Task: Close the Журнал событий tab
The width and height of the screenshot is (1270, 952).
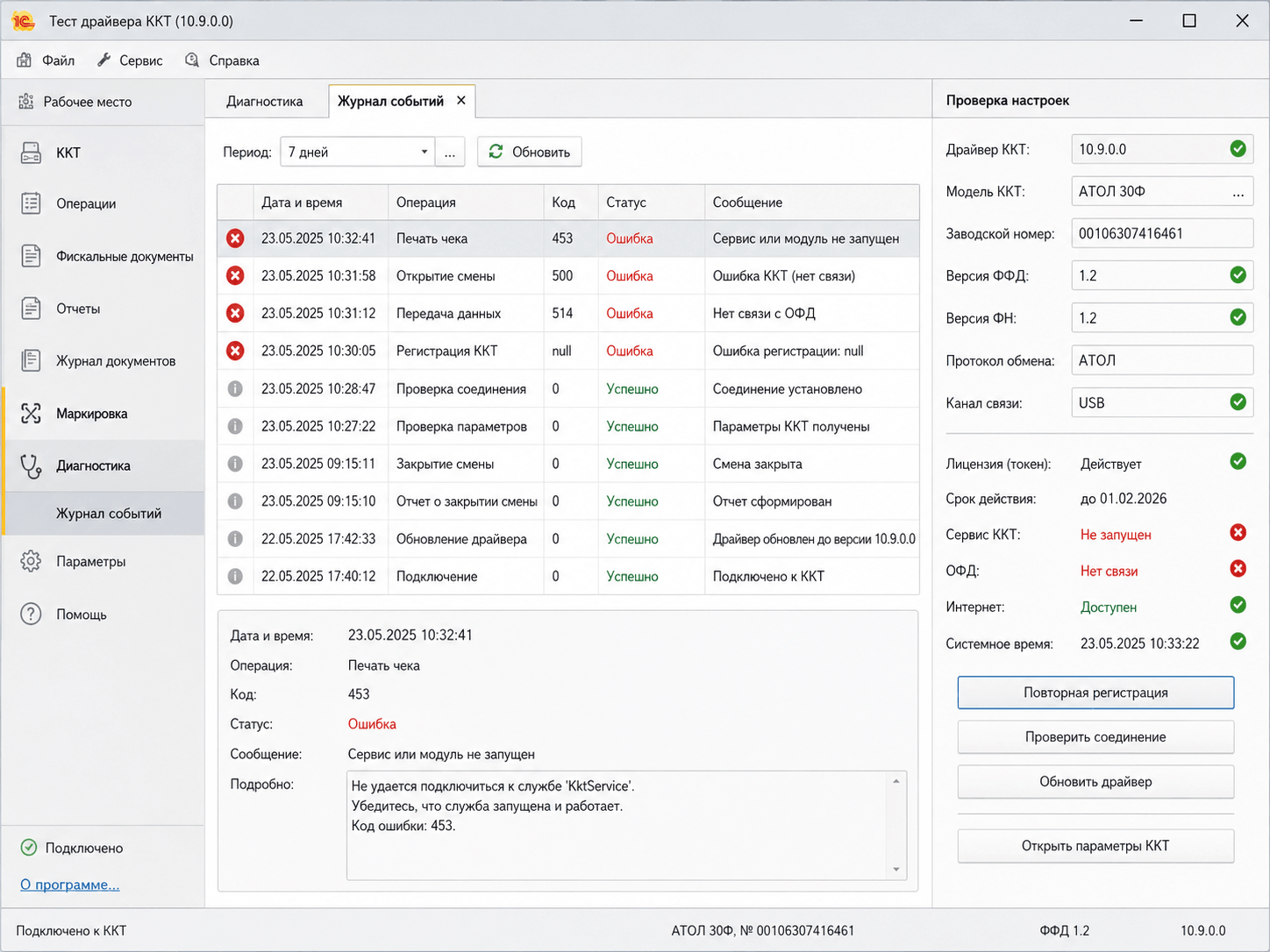Action: coord(461,101)
